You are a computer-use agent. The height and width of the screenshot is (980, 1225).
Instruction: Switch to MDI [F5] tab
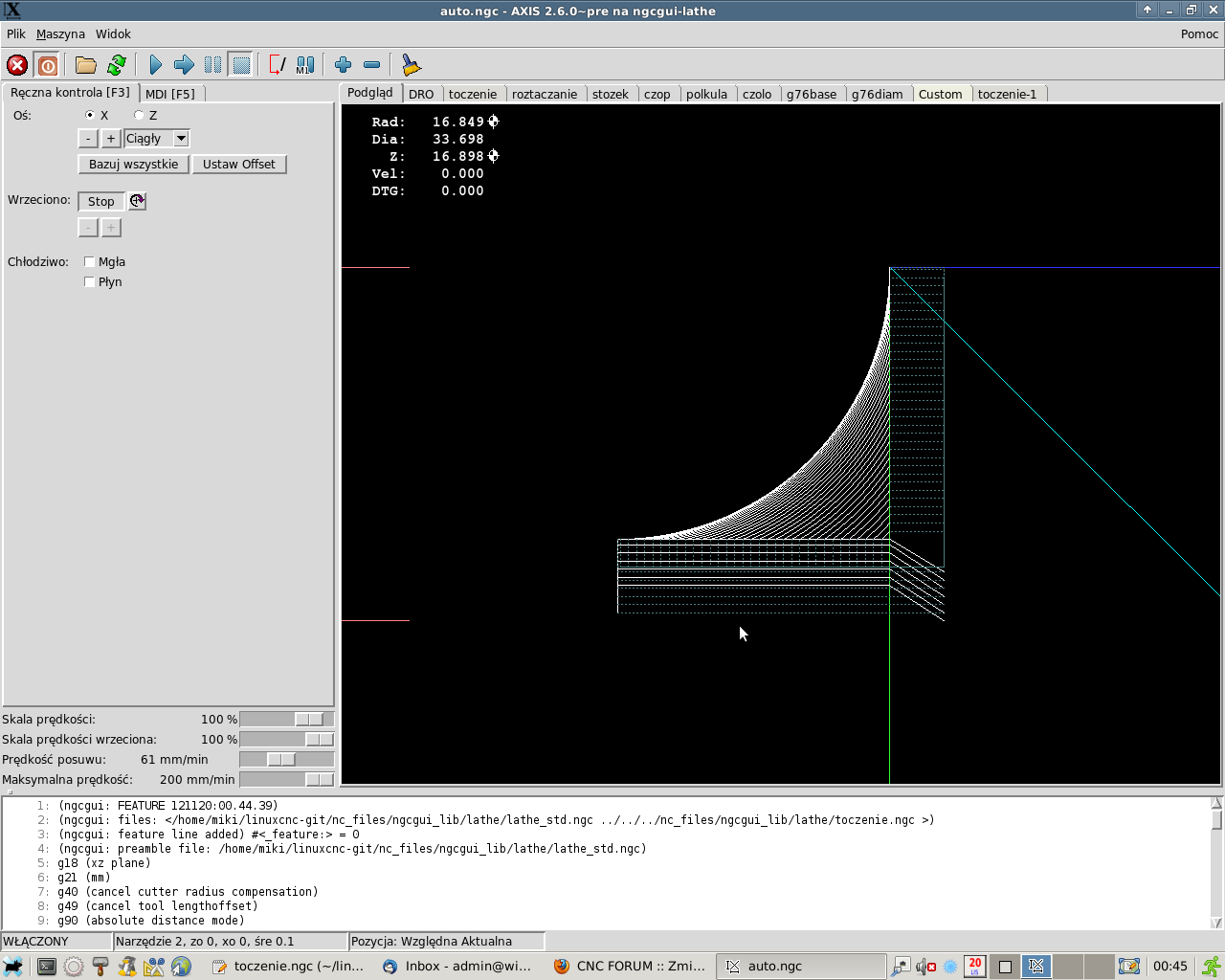point(170,94)
